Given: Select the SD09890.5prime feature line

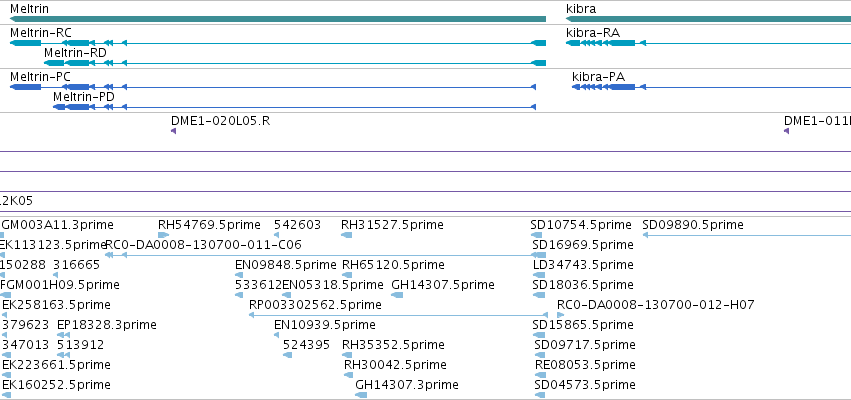Looking at the screenshot, I should tap(747, 235).
